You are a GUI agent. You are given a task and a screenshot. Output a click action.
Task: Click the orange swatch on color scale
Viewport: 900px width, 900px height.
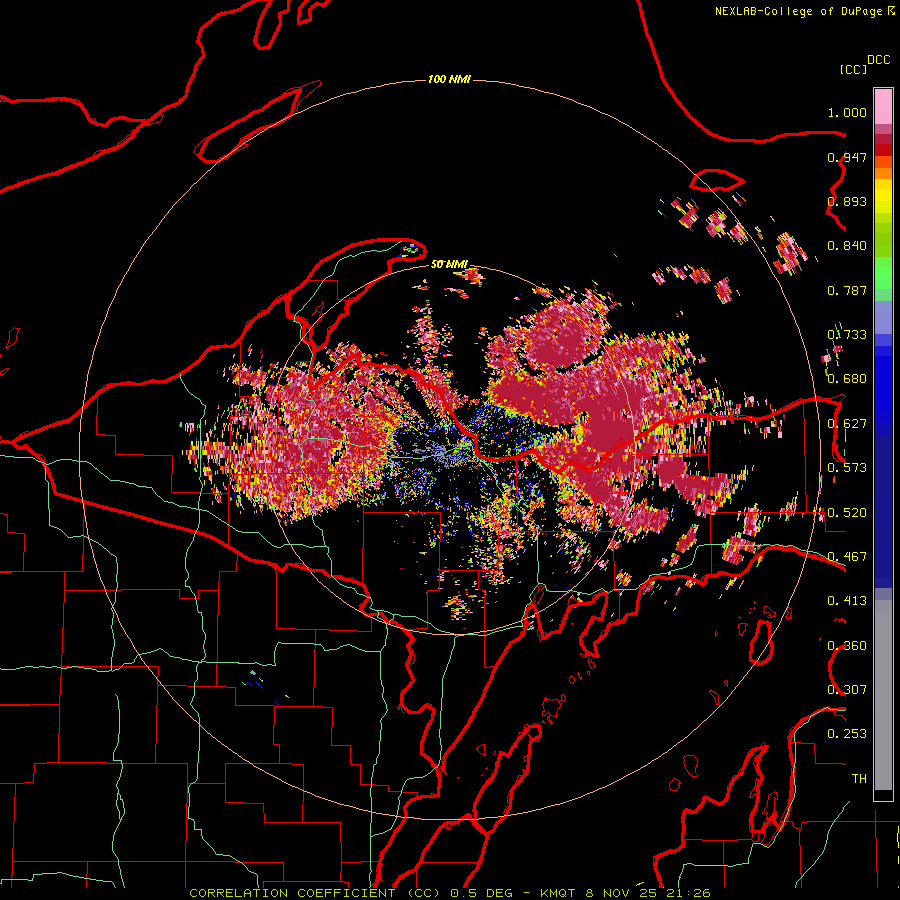pos(883,173)
